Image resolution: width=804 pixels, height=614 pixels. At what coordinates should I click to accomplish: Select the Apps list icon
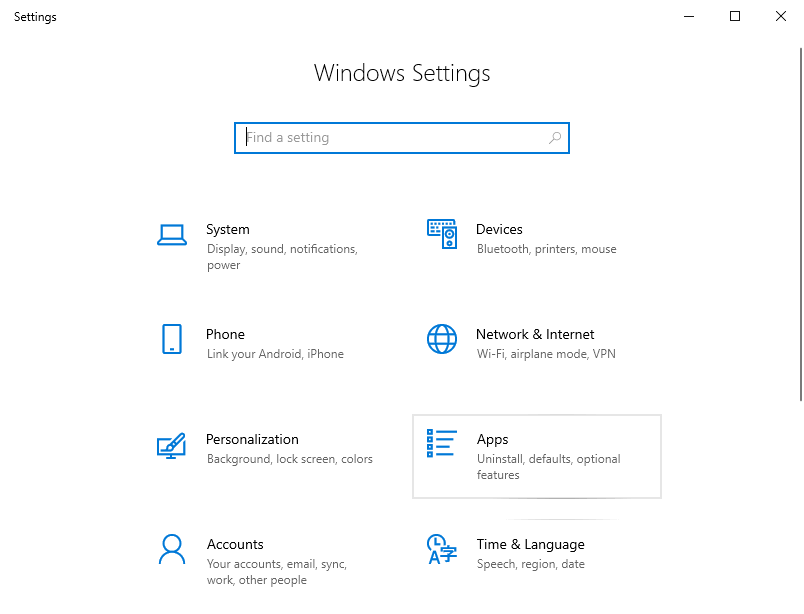pyautogui.click(x=442, y=444)
